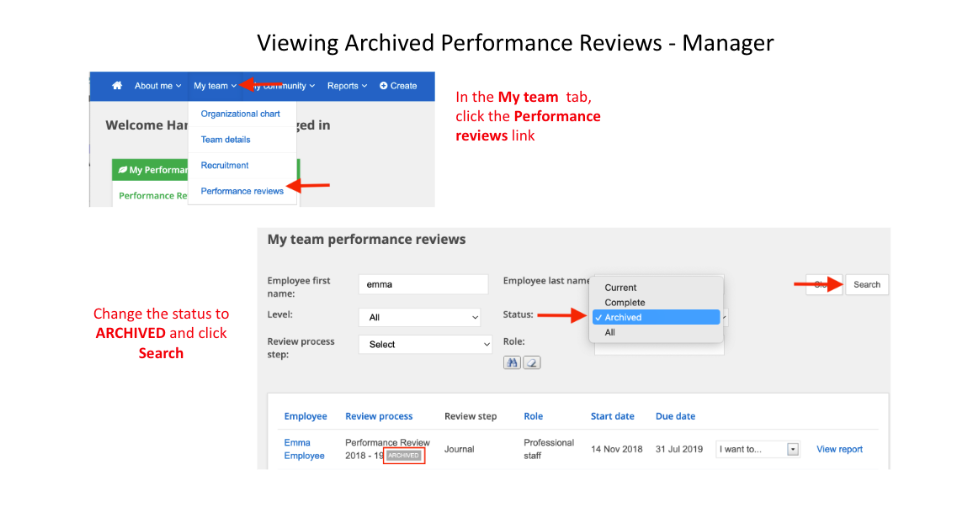Sort by the Due date column header
954x512 pixels.
(675, 417)
